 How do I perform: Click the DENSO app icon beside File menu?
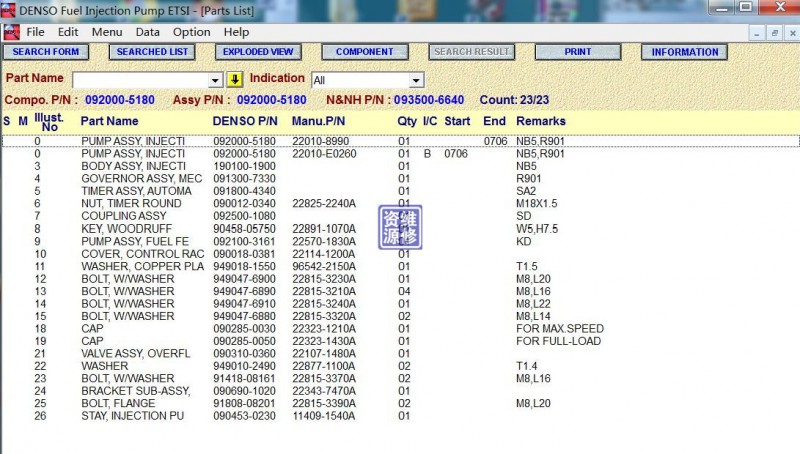point(11,32)
